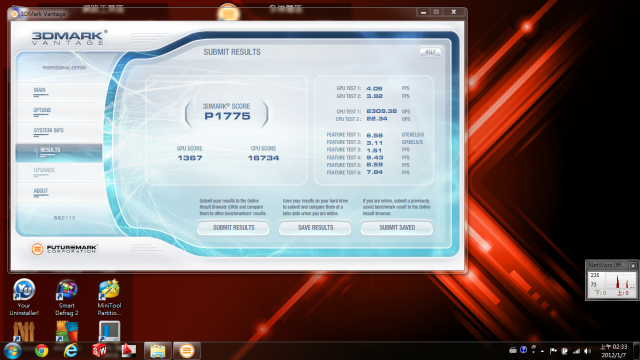Click the GPU score value 1367

pos(190,158)
